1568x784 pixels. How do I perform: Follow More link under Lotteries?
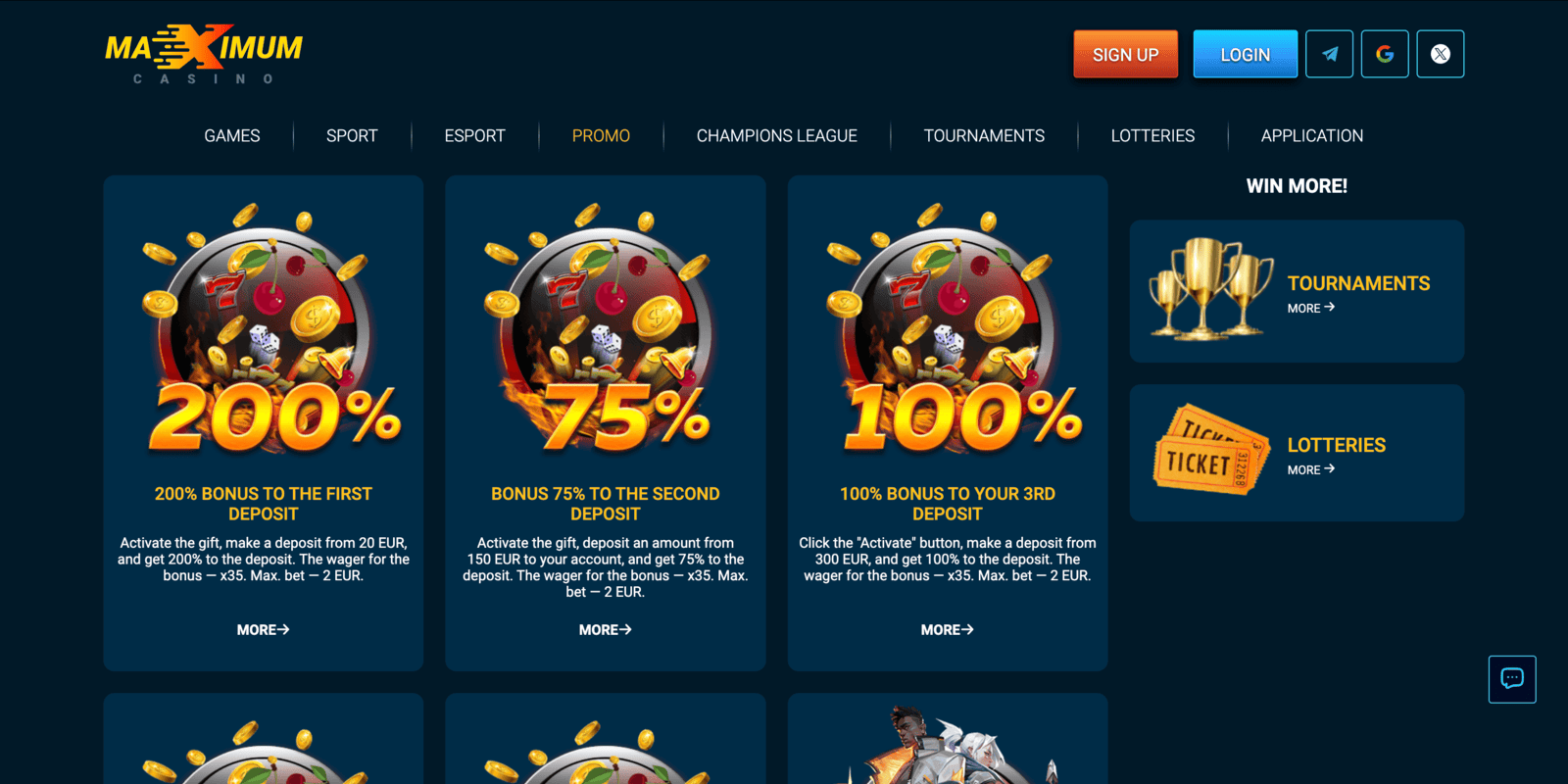pos(1311,469)
